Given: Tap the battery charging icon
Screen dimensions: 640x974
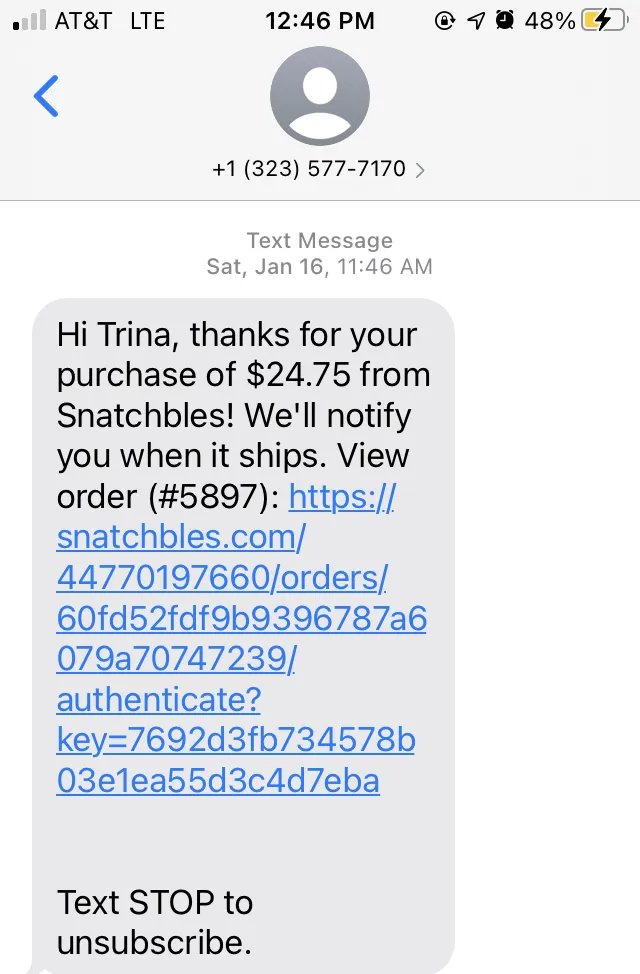Looking at the screenshot, I should click(x=604, y=21).
